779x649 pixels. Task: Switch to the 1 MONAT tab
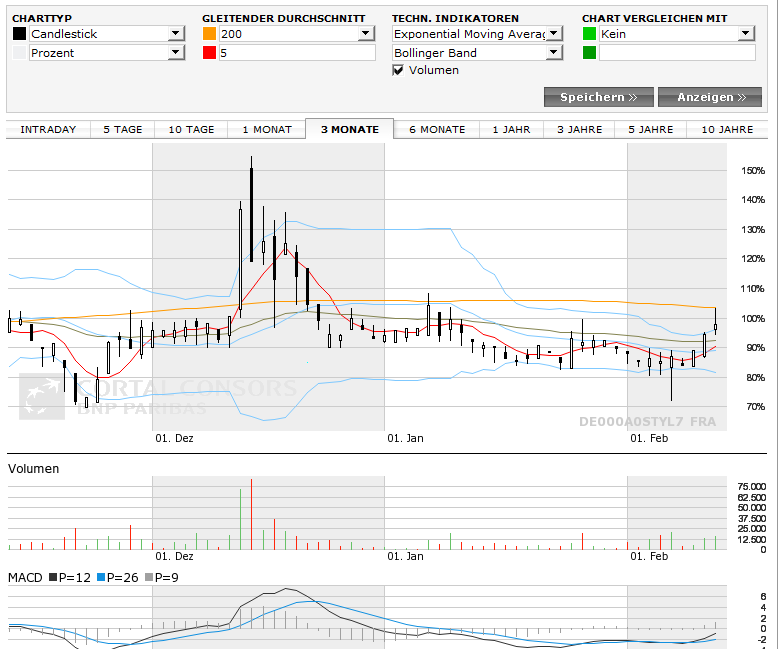(x=267, y=130)
